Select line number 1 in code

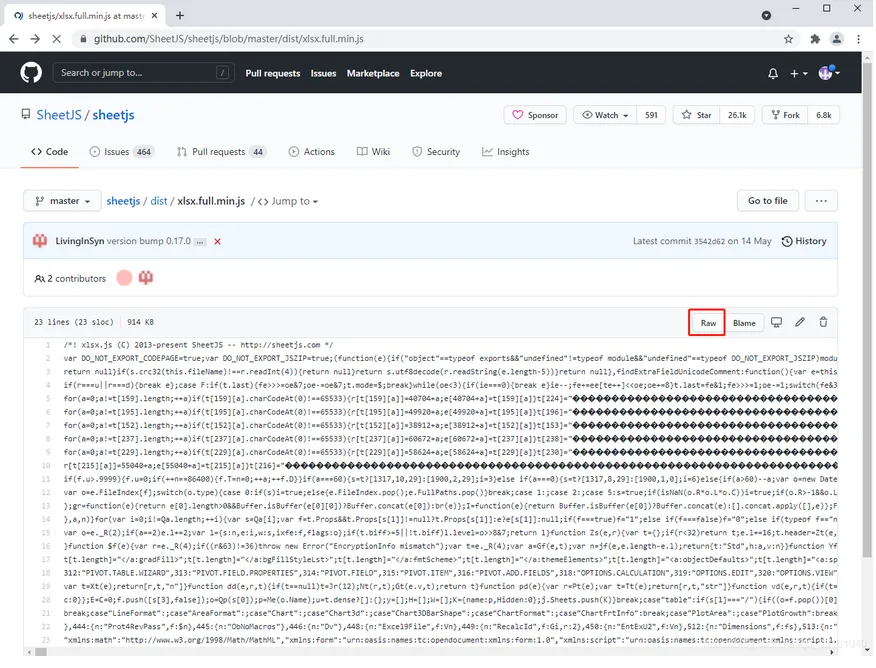[x=48, y=345]
